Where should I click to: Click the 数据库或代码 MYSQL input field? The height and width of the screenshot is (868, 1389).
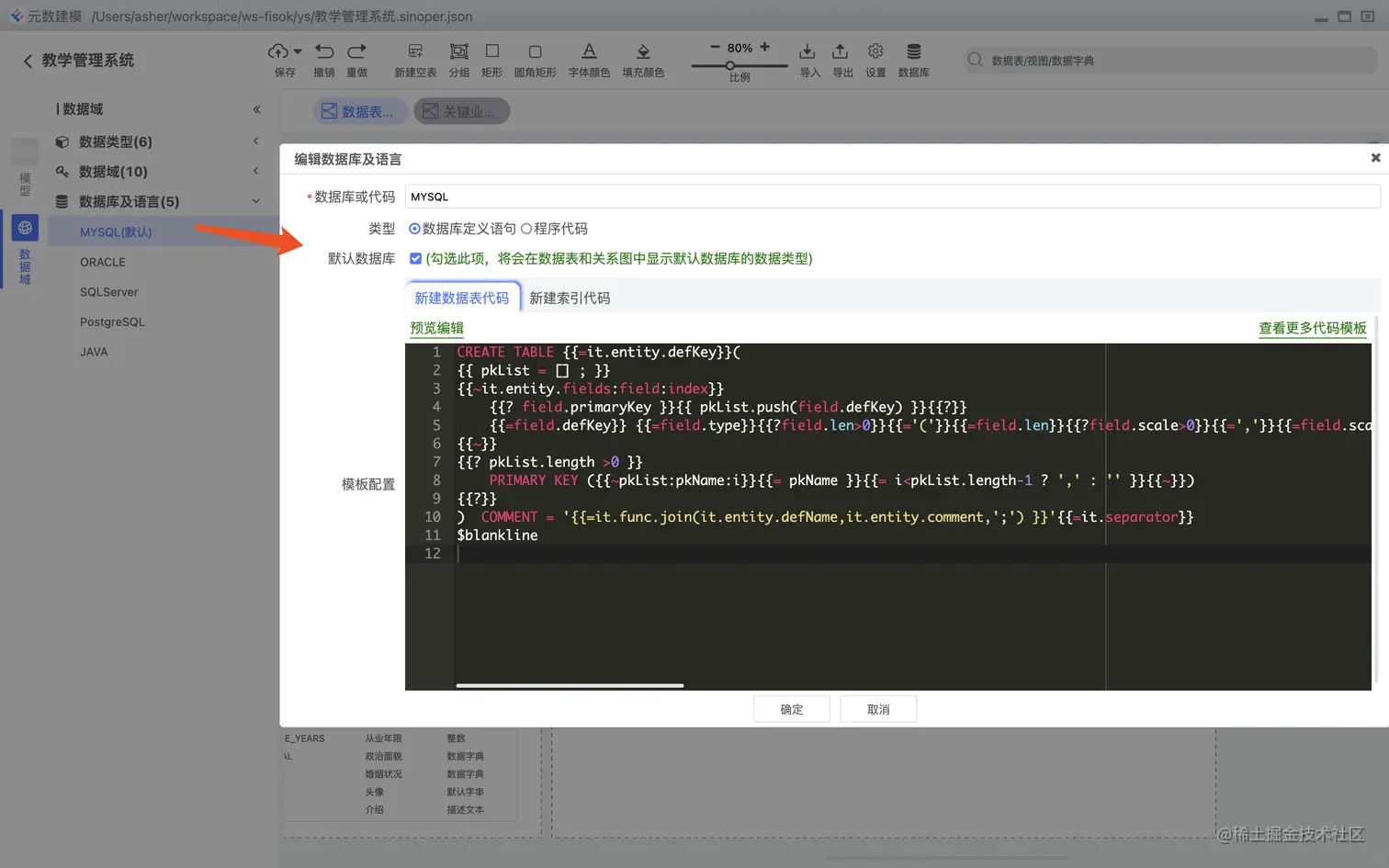(892, 197)
